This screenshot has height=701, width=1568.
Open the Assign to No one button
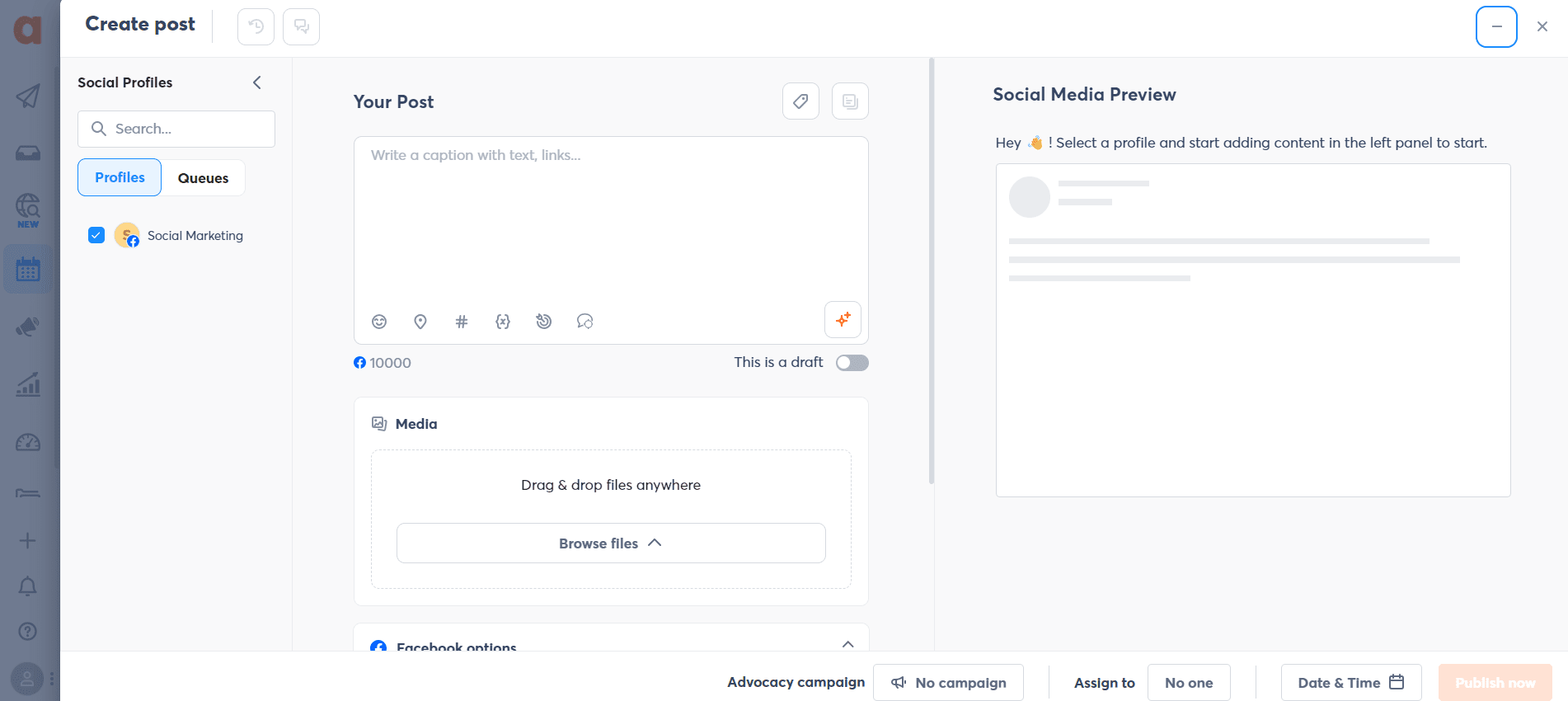1188,683
